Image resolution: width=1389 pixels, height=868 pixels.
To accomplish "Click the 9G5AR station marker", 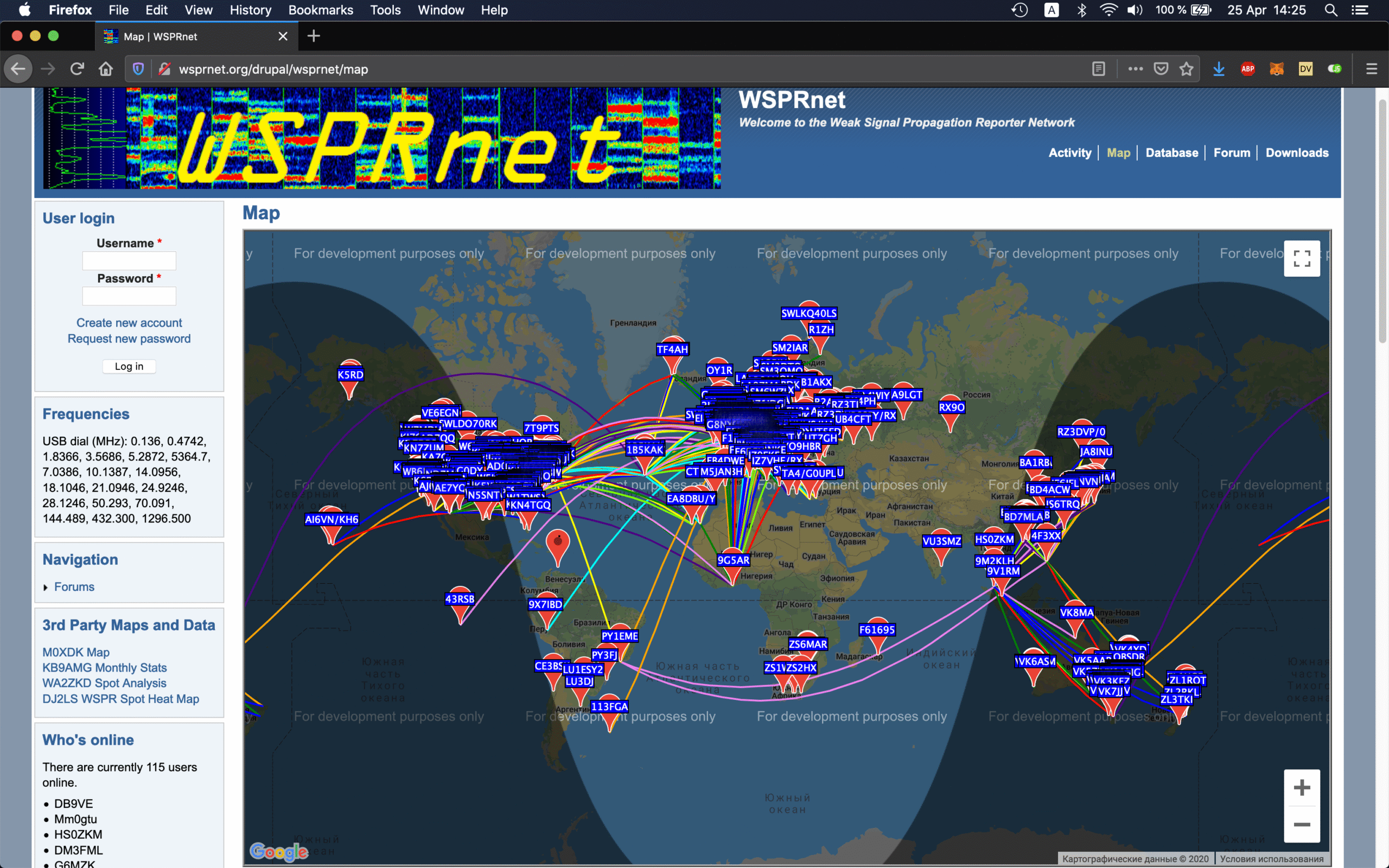I will [x=733, y=566].
